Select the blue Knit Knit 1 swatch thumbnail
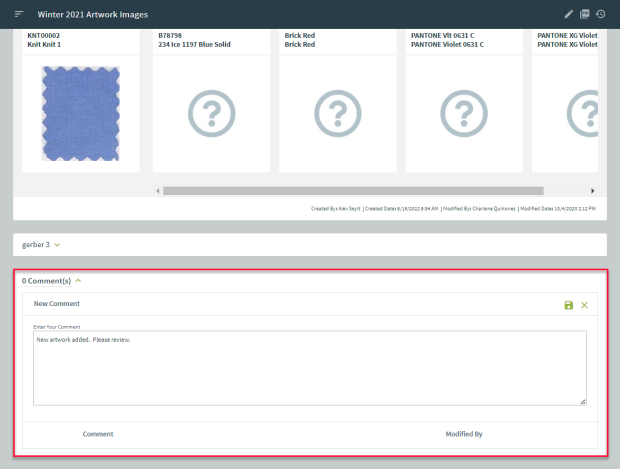This screenshot has height=469, width=620. [79, 113]
